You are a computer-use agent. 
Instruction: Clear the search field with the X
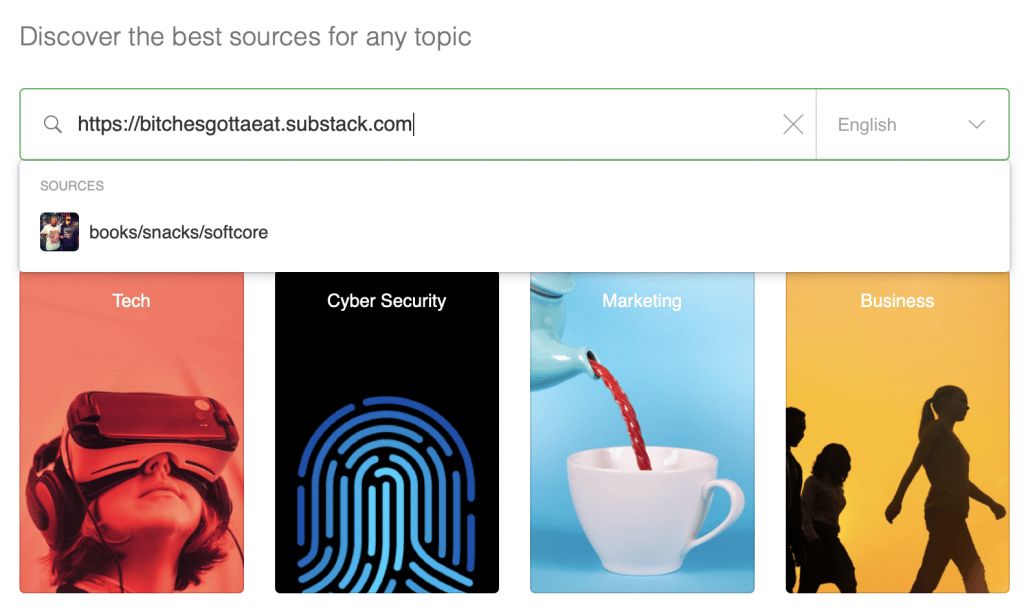pyautogui.click(x=793, y=124)
